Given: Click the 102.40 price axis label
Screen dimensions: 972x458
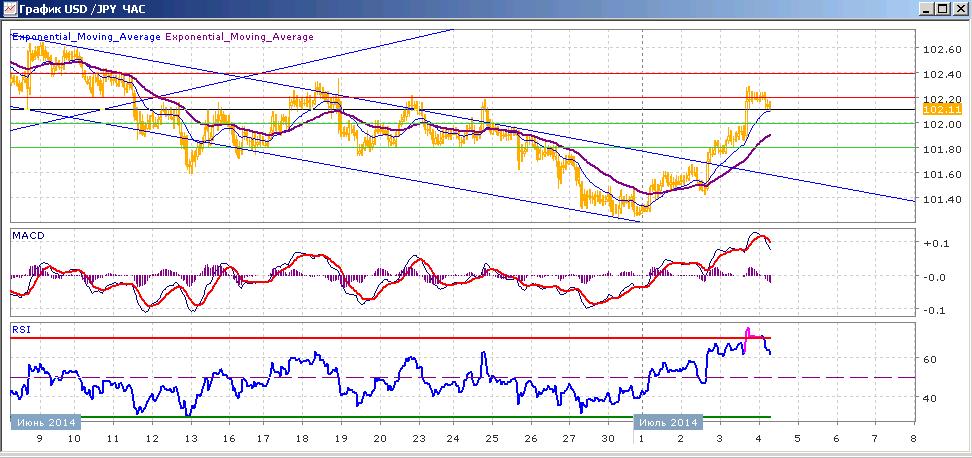Looking at the screenshot, I should [x=942, y=74].
